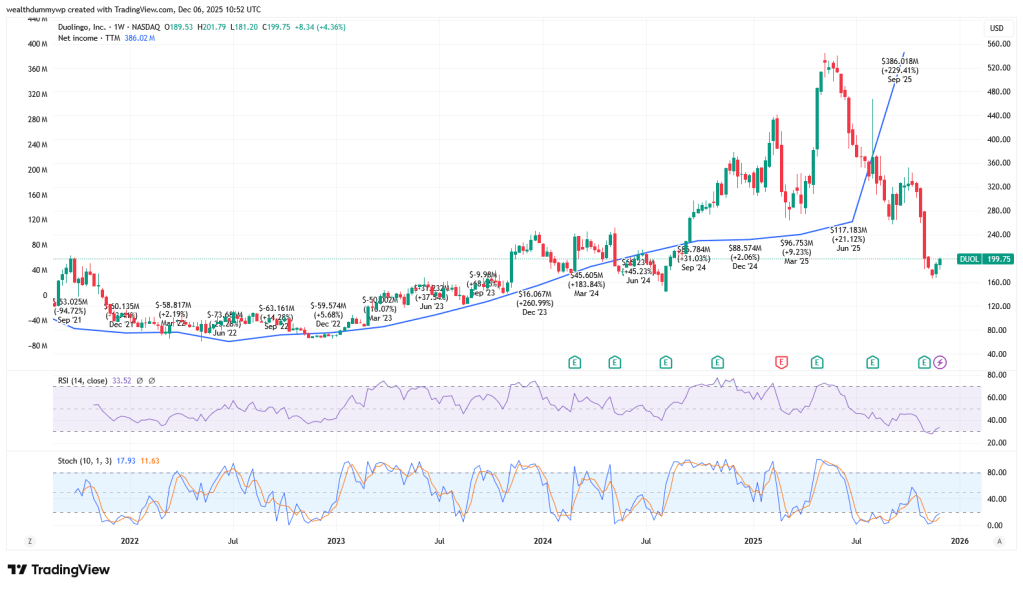Click the A auto-fit button at bottom-right
The image size is (1023, 589).
coord(999,541)
